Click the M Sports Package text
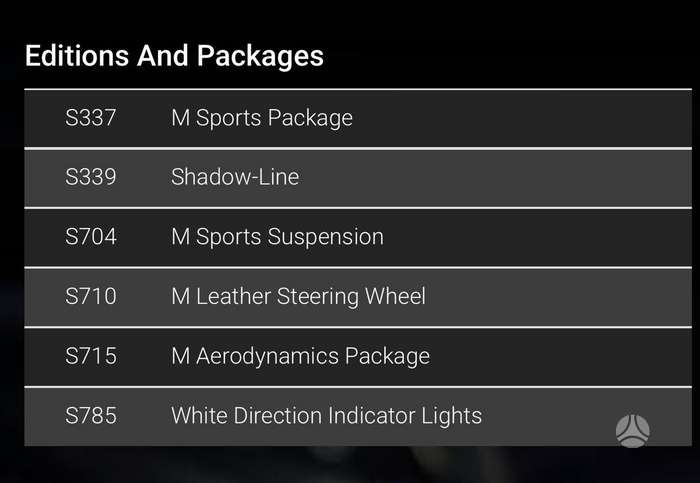The height and width of the screenshot is (483, 700). tap(262, 119)
